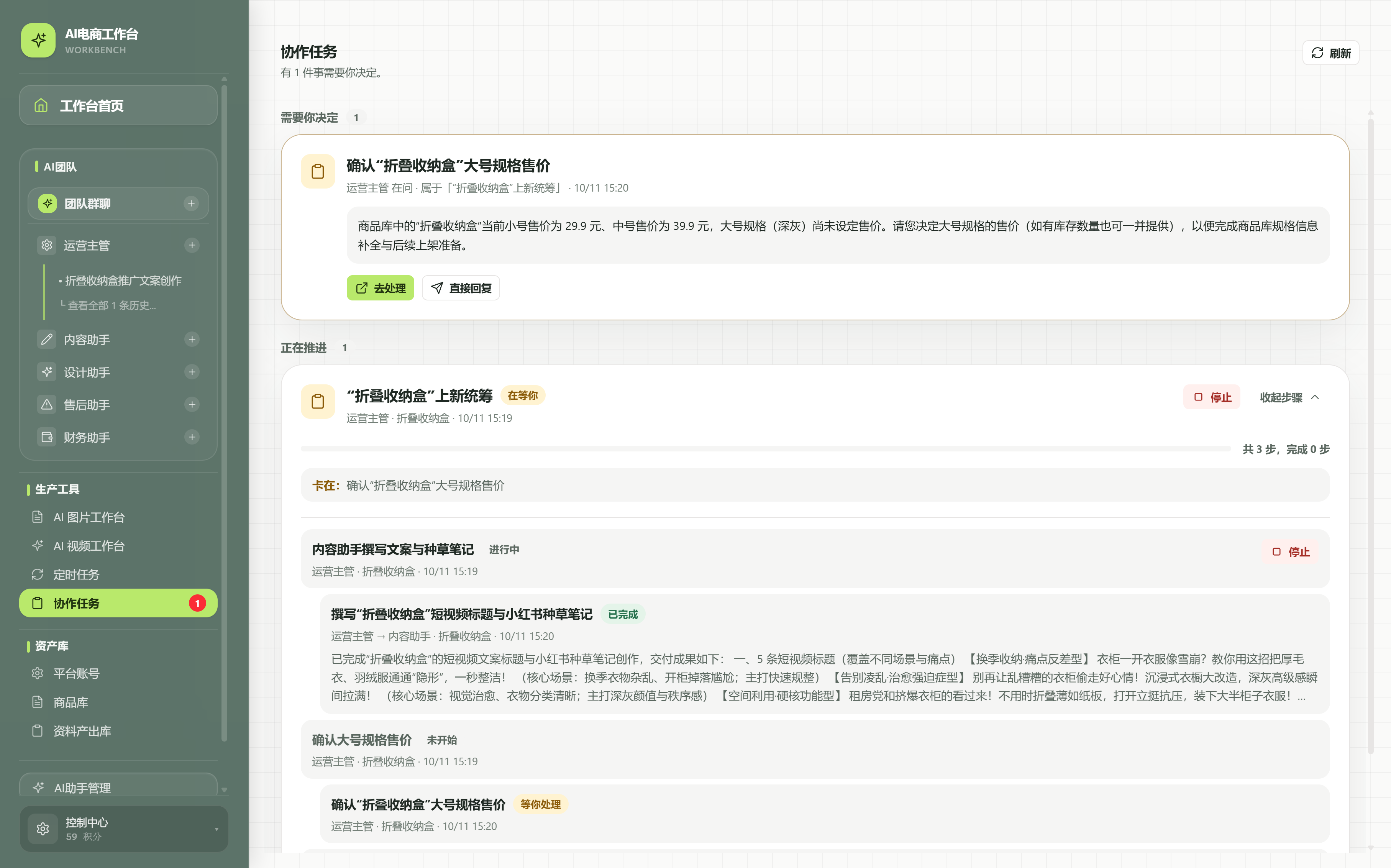The height and width of the screenshot is (868, 1391).
Task: Click sidebar scroll down arrow
Action: click(225, 790)
